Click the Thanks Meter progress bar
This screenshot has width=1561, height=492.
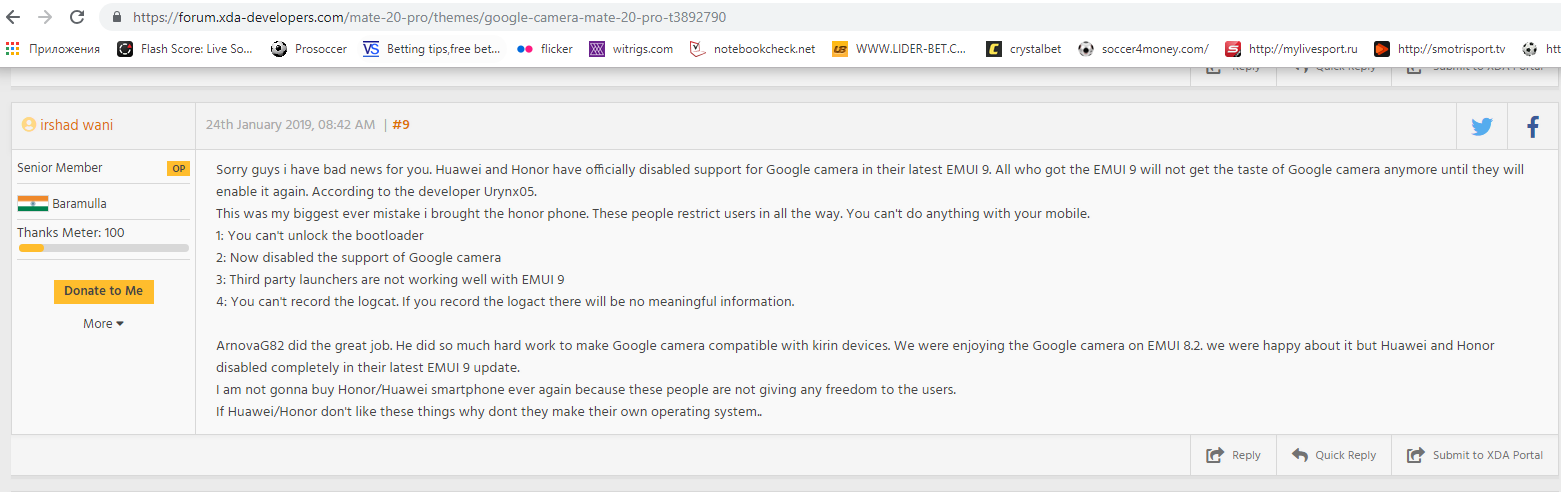pos(103,247)
